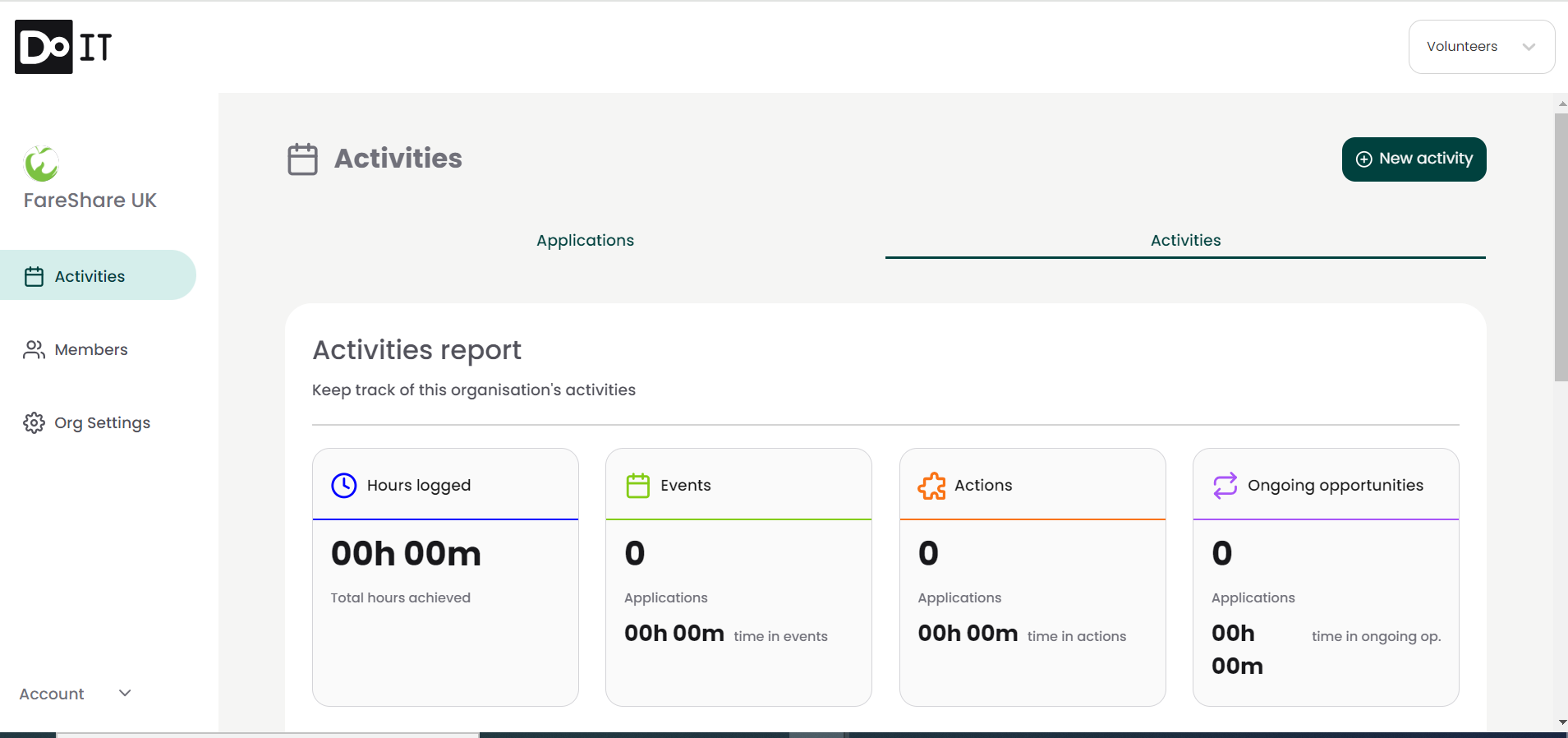Click the Org Settings gear icon
This screenshot has width=1568, height=738.
34,423
